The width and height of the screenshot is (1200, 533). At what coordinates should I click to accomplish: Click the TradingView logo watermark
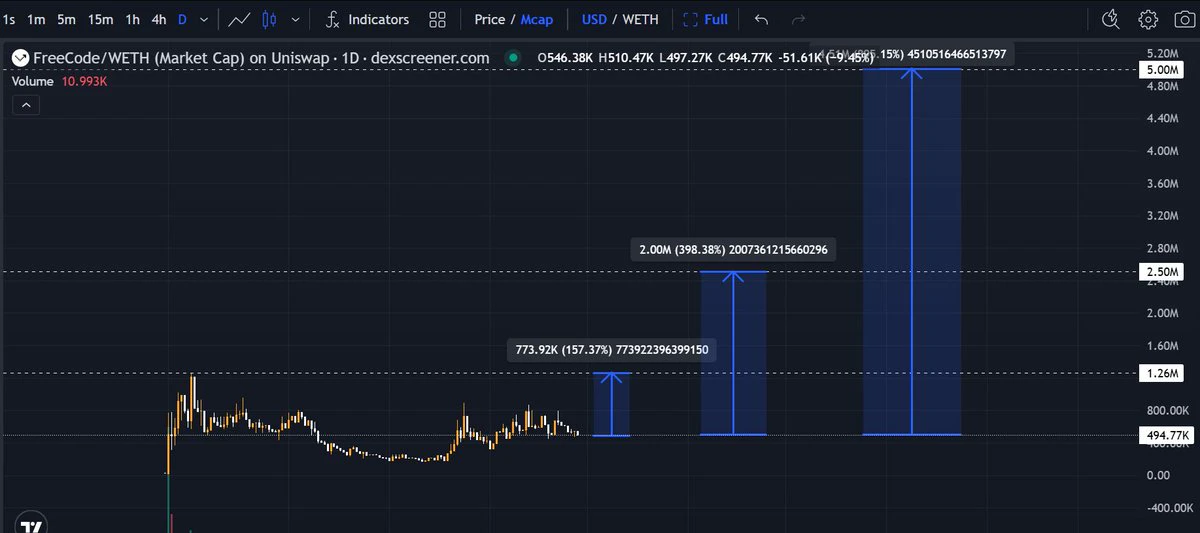[31, 525]
